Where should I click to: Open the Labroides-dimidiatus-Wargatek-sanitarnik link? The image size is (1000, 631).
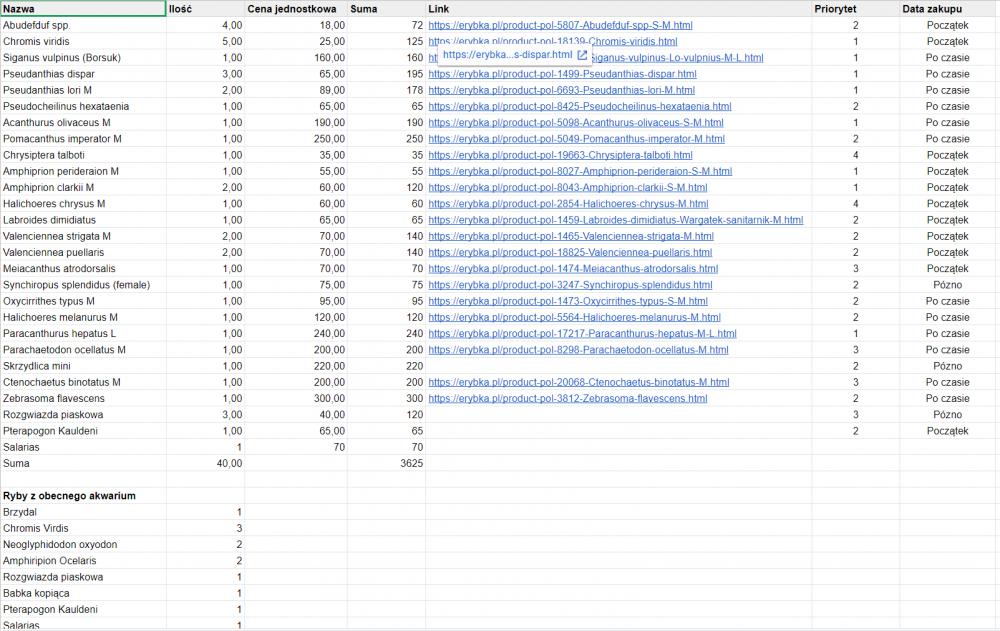(x=615, y=220)
